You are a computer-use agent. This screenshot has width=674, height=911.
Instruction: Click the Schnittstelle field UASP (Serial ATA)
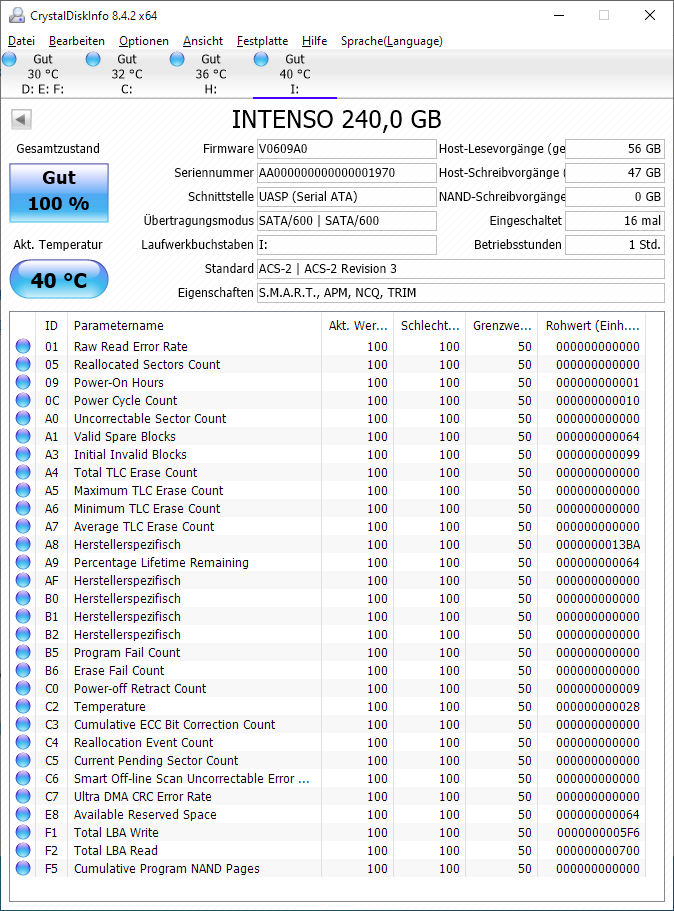coord(346,196)
